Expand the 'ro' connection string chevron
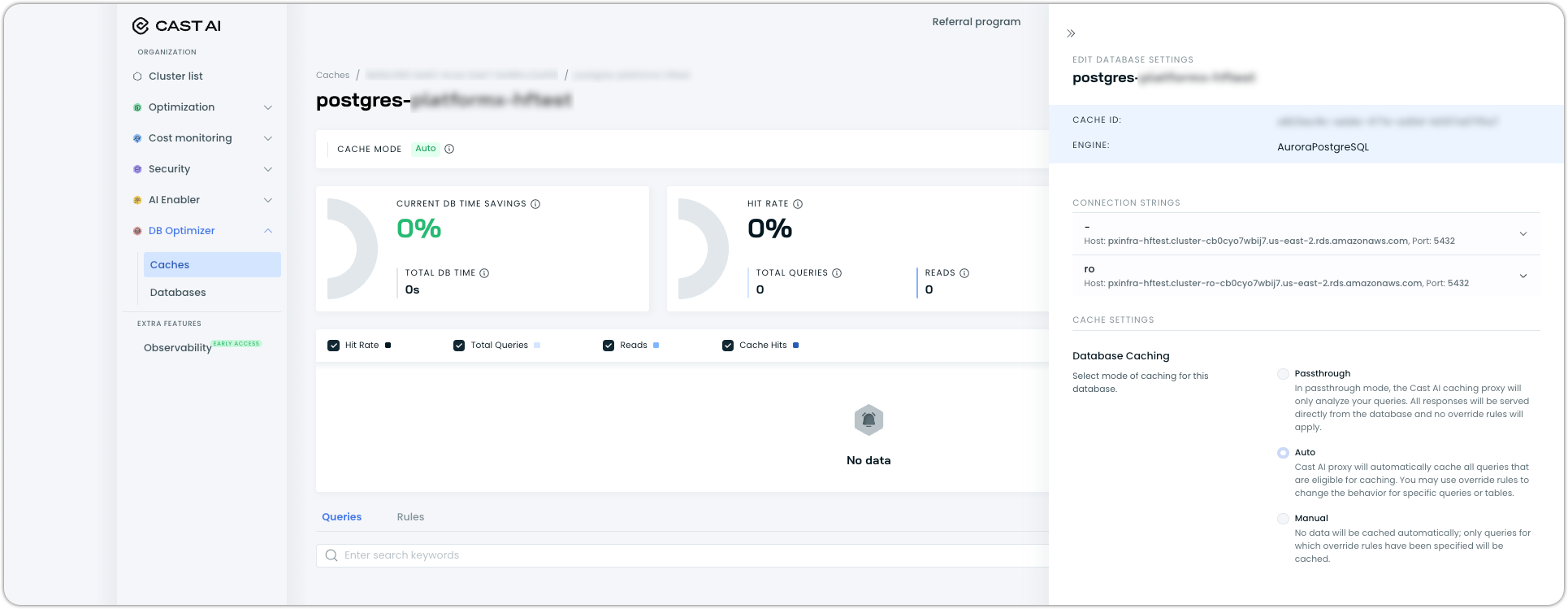Screen dimensions: 1568x609 click(x=1523, y=276)
